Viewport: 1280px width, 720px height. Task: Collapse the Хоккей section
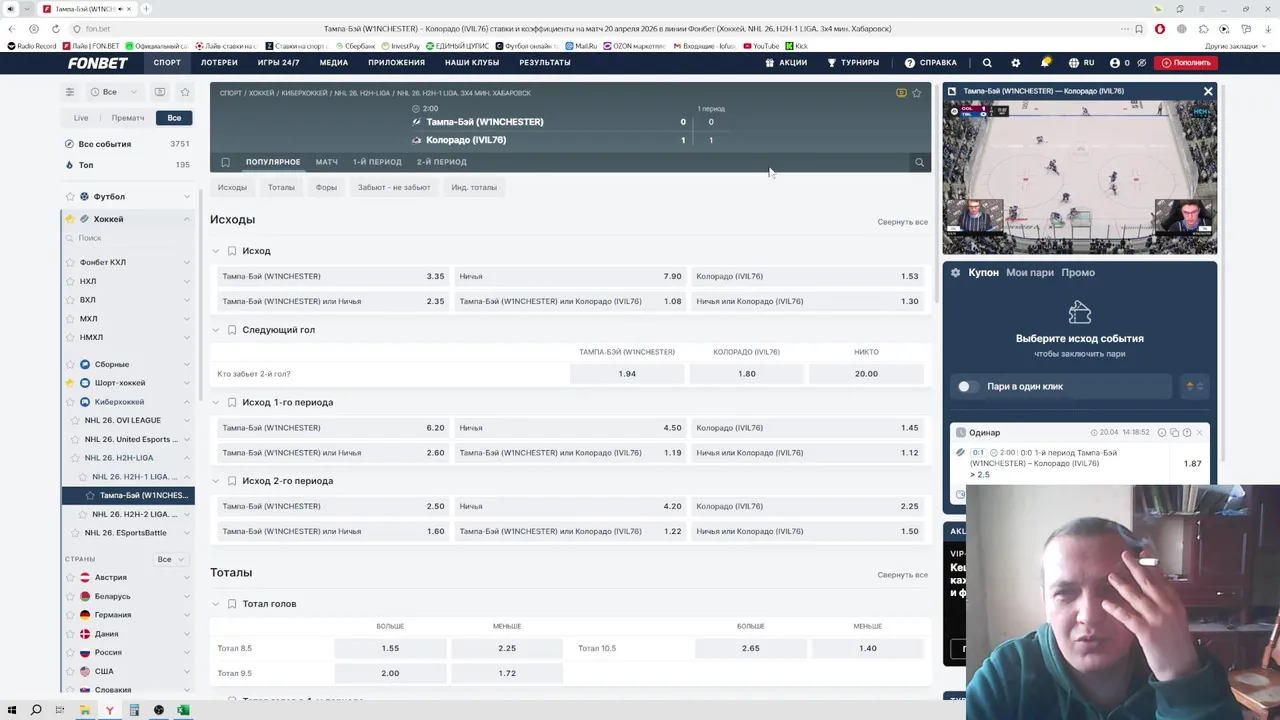click(186, 219)
